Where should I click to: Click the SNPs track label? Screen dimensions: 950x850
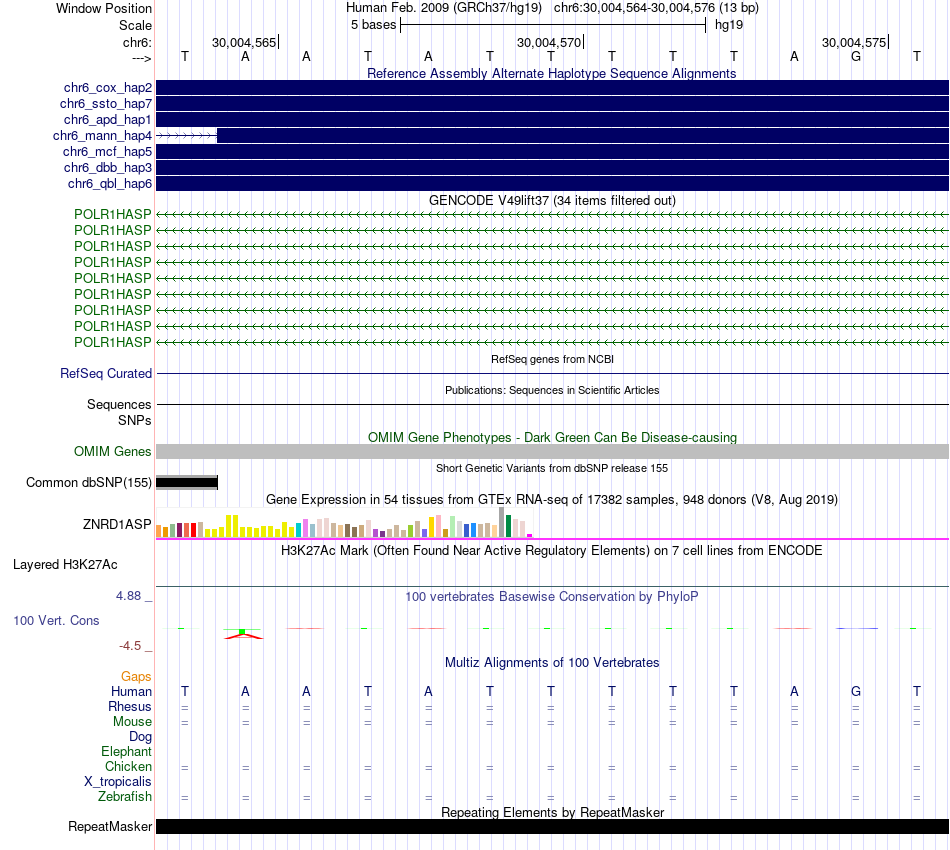[135, 420]
